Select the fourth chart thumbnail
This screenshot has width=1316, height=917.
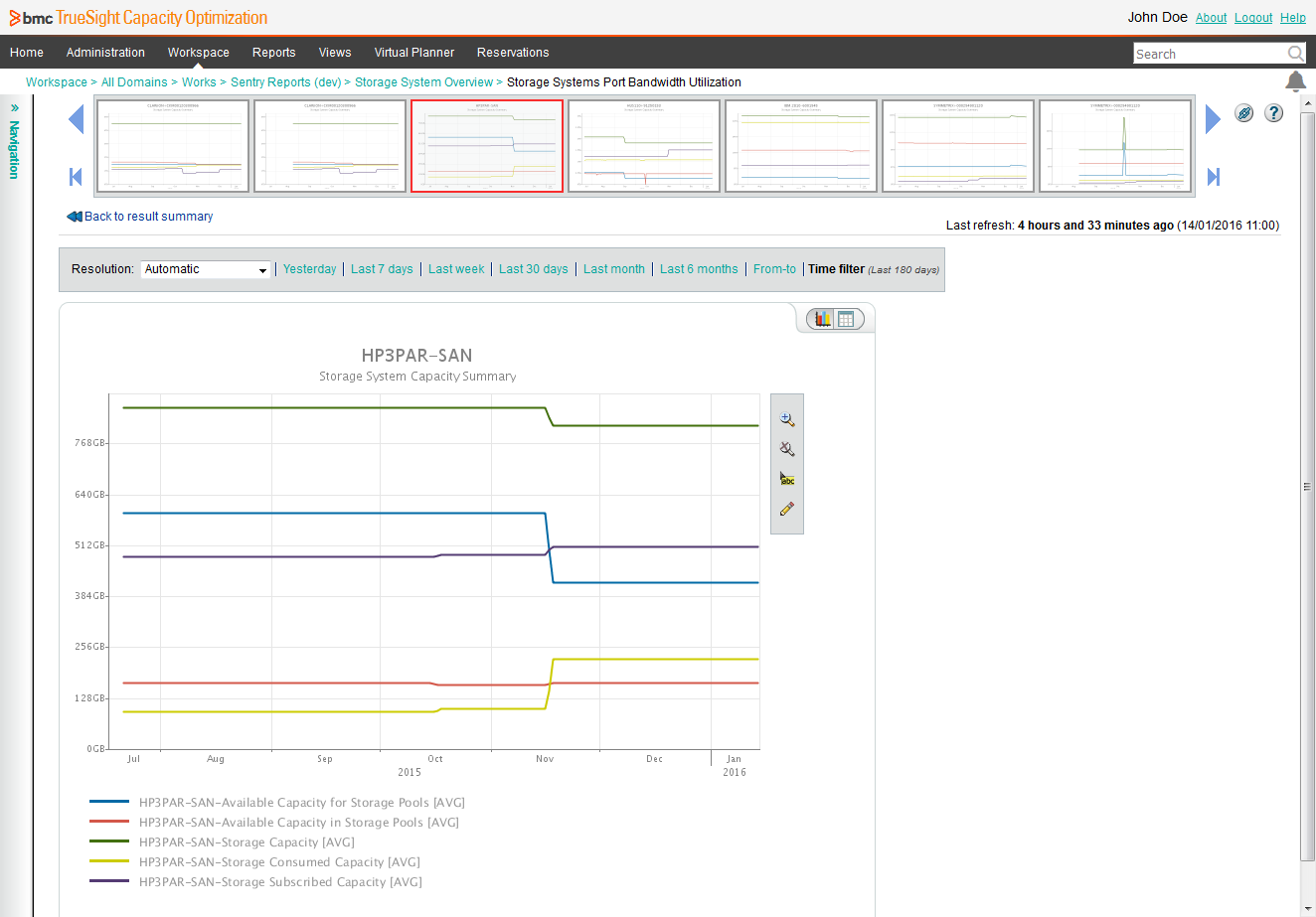pos(644,146)
